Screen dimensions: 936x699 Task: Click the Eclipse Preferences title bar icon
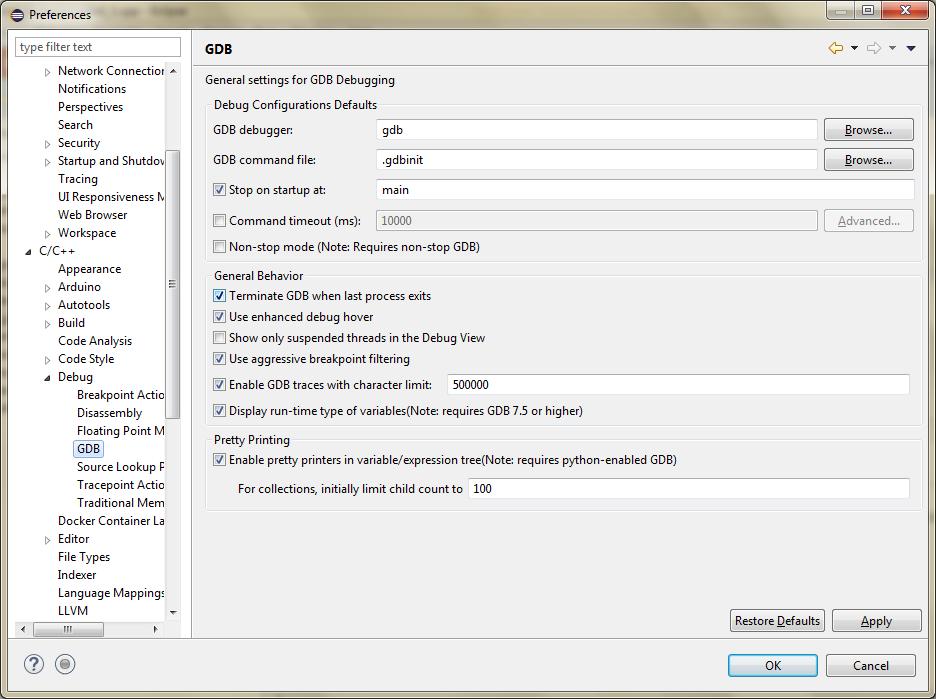18,14
